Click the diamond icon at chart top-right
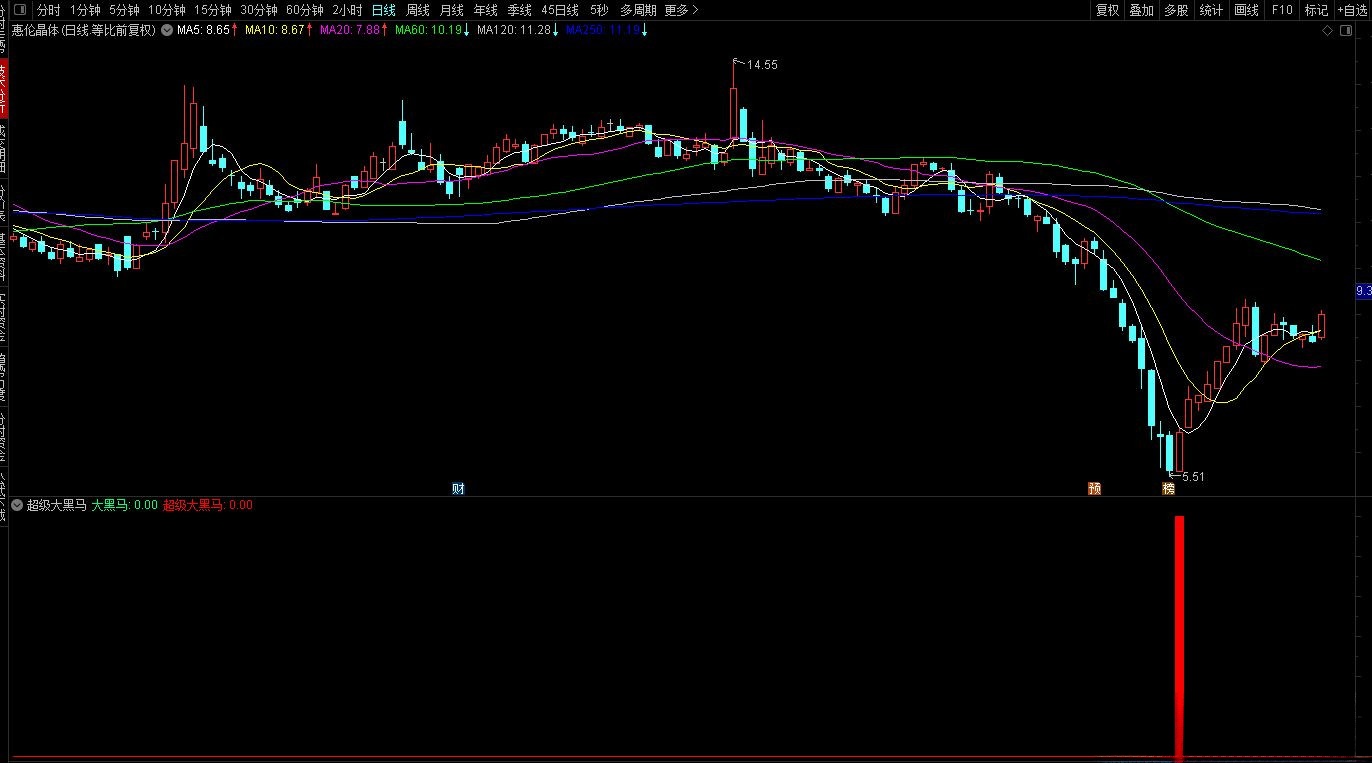 1327,31
